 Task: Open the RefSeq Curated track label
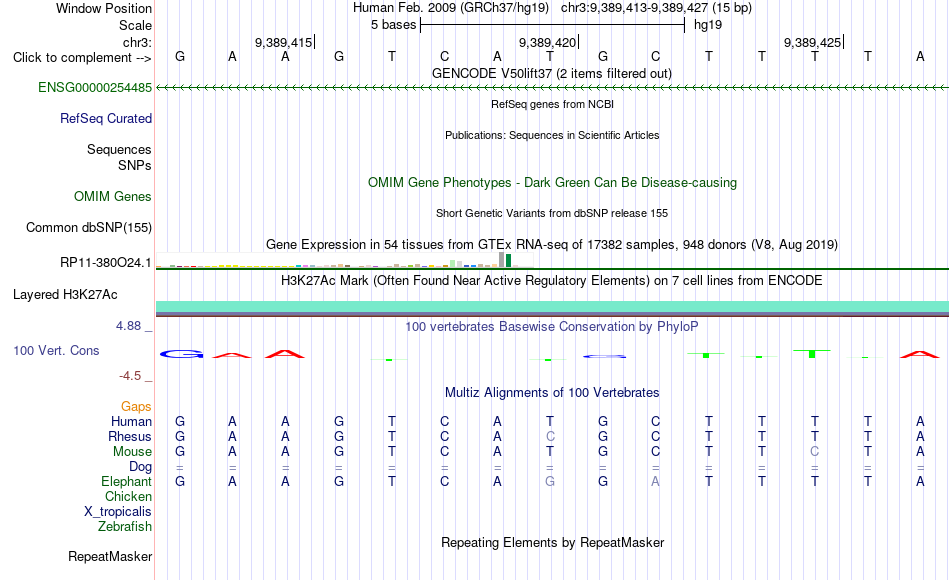[105, 118]
